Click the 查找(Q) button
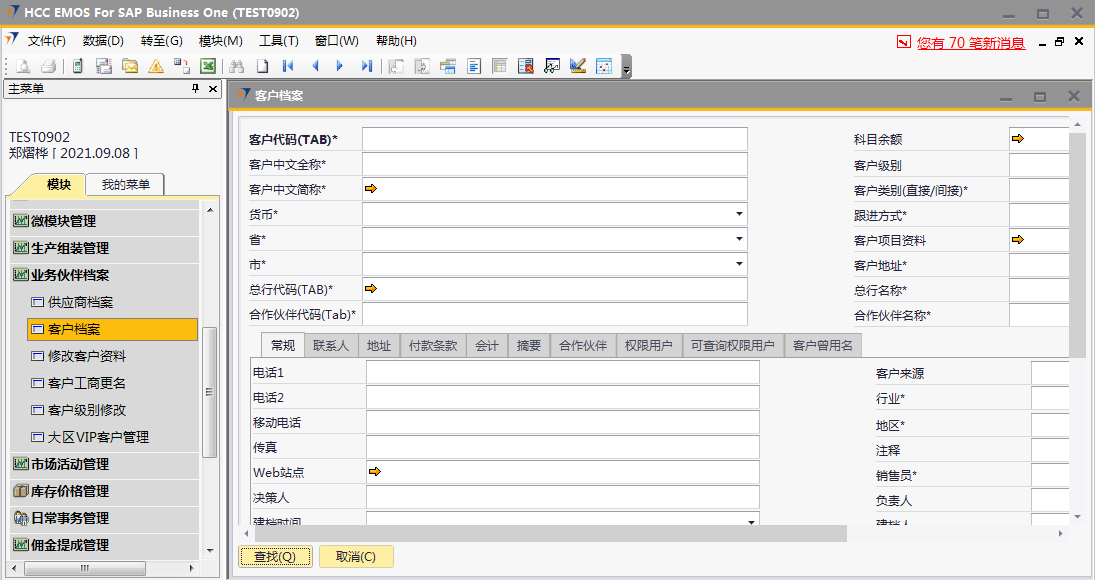Viewport: 1095px width, 580px height. coord(275,557)
